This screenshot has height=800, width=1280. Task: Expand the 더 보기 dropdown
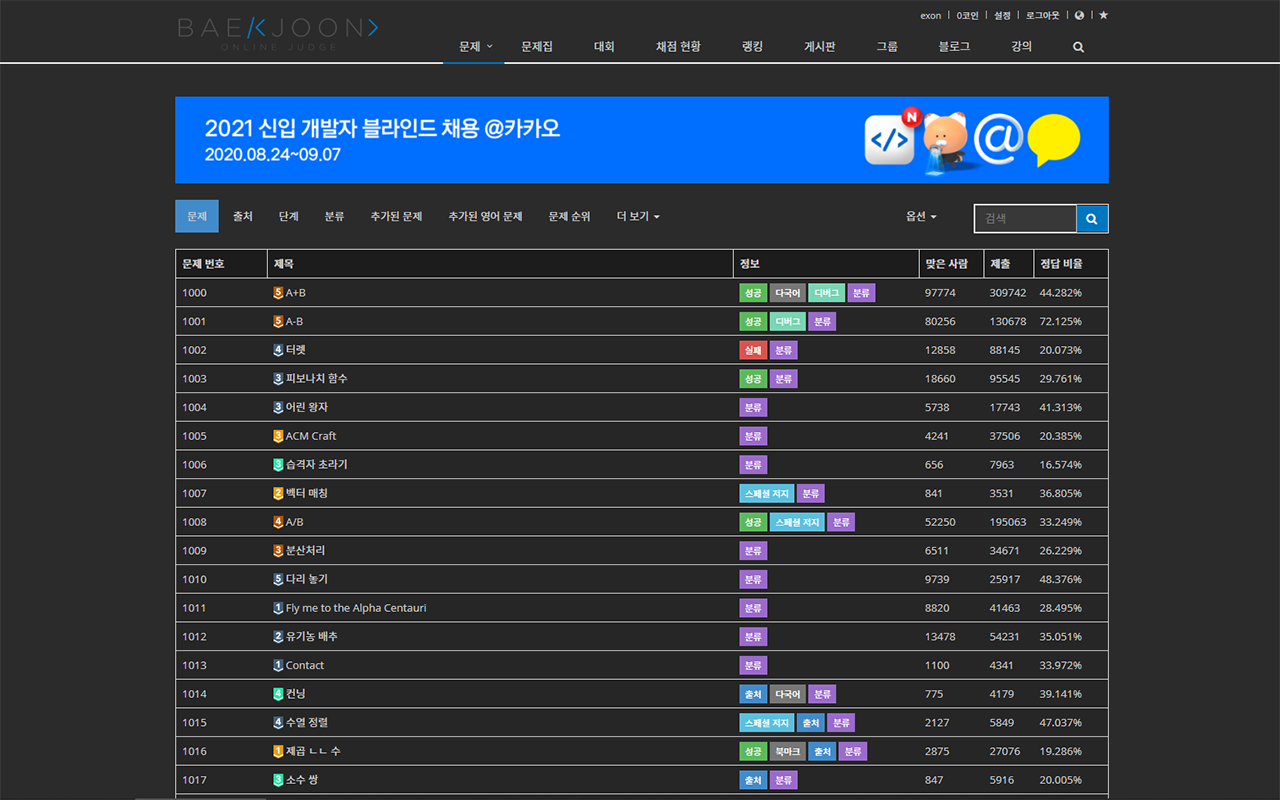[x=638, y=217]
